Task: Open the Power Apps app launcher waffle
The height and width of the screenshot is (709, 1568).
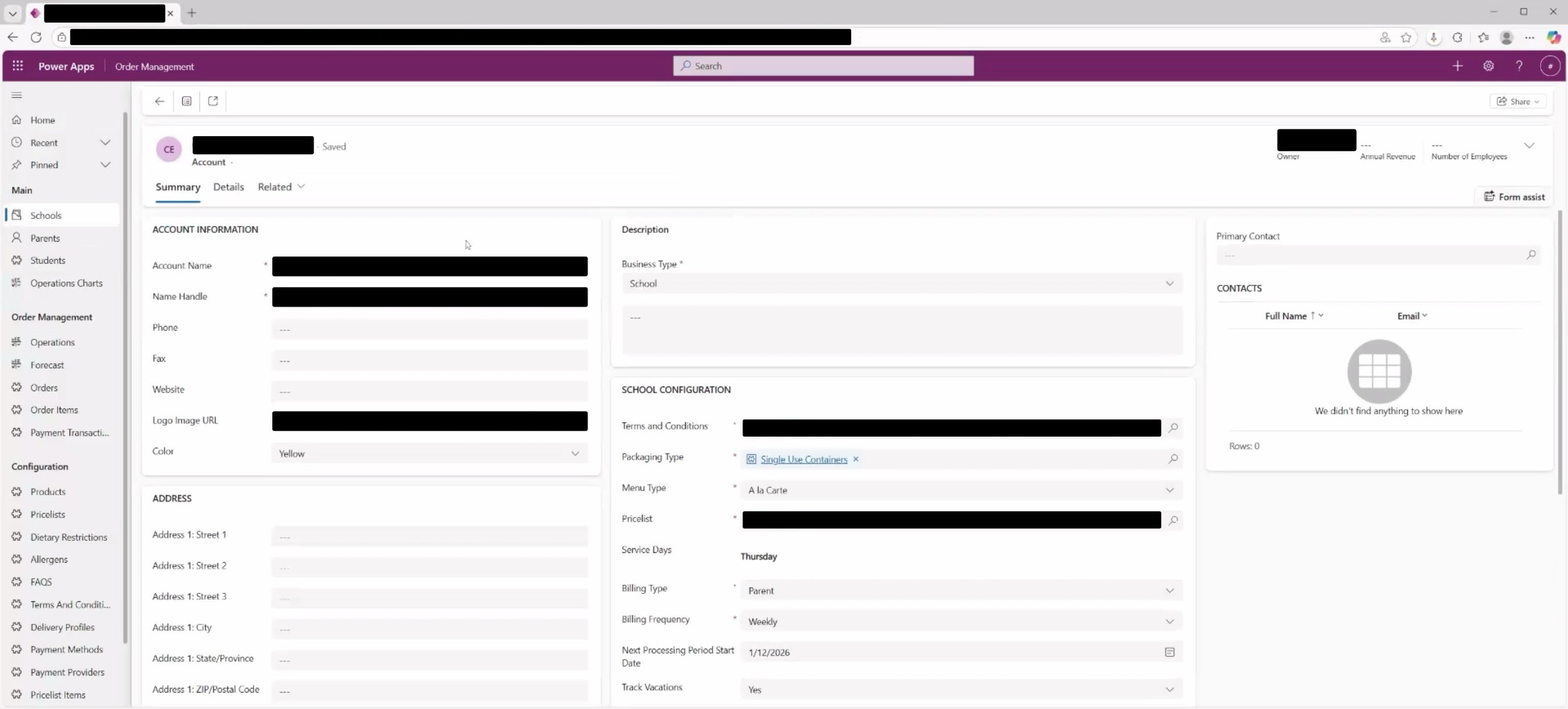Action: (18, 66)
